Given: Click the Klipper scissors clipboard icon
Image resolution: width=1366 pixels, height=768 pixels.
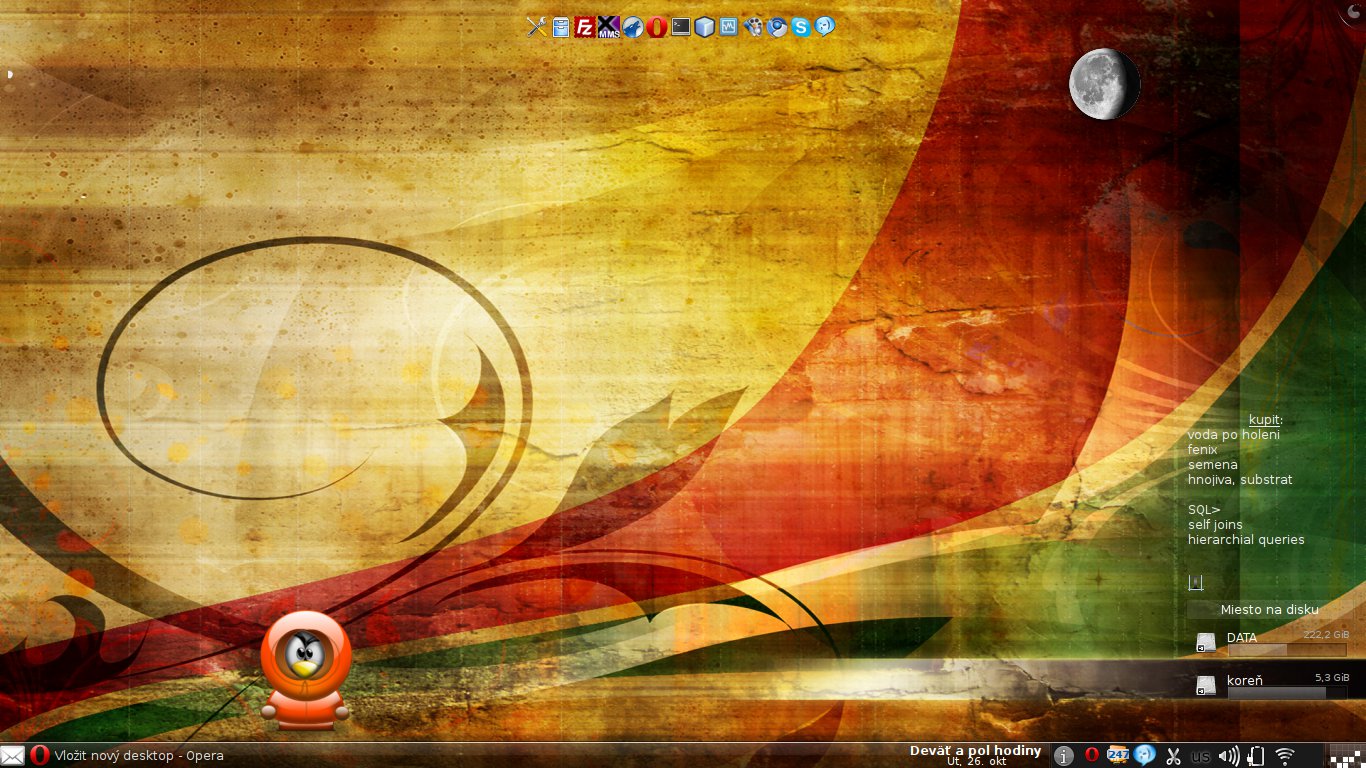Looking at the screenshot, I should 1174,756.
